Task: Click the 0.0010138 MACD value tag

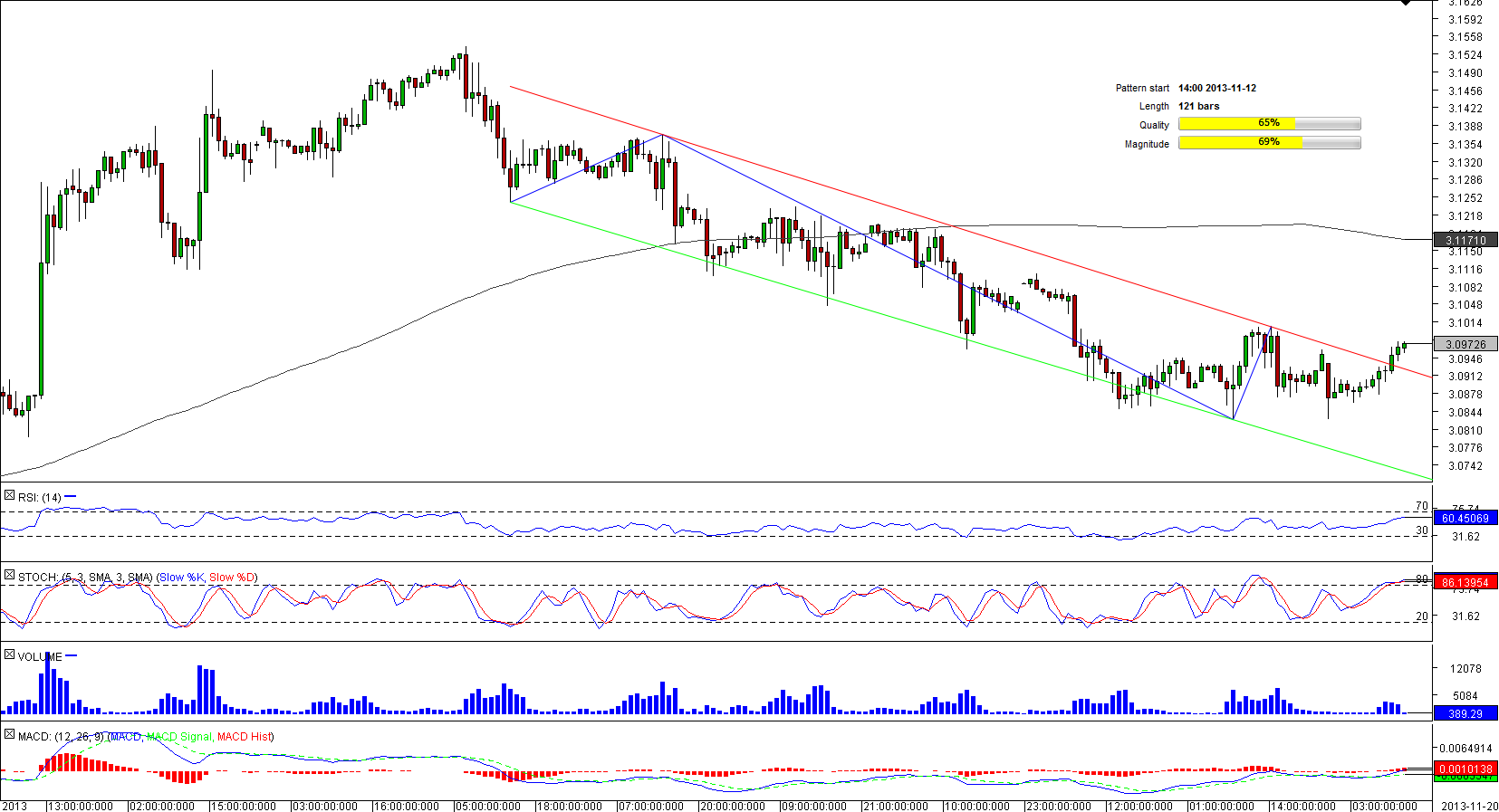Action: click(x=1465, y=769)
